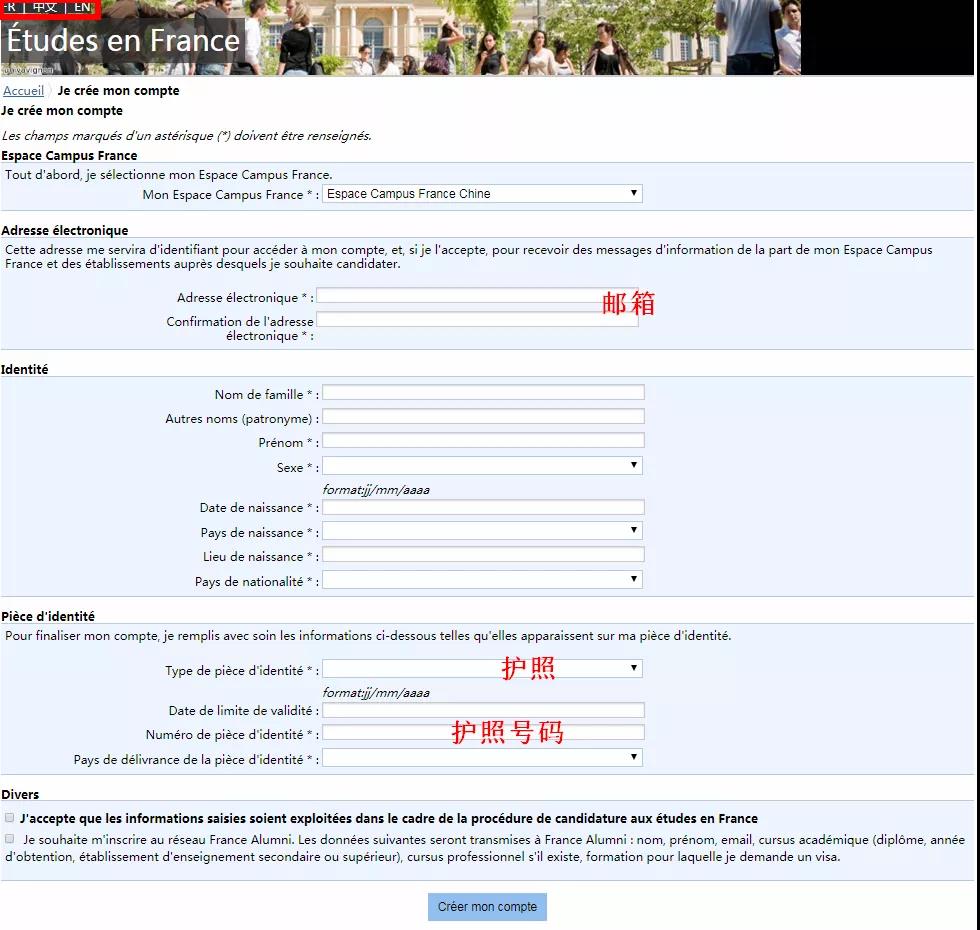Image resolution: width=980 pixels, height=930 pixels.
Task: Click the Numéro de pièce d'identité field
Action: pos(483,733)
